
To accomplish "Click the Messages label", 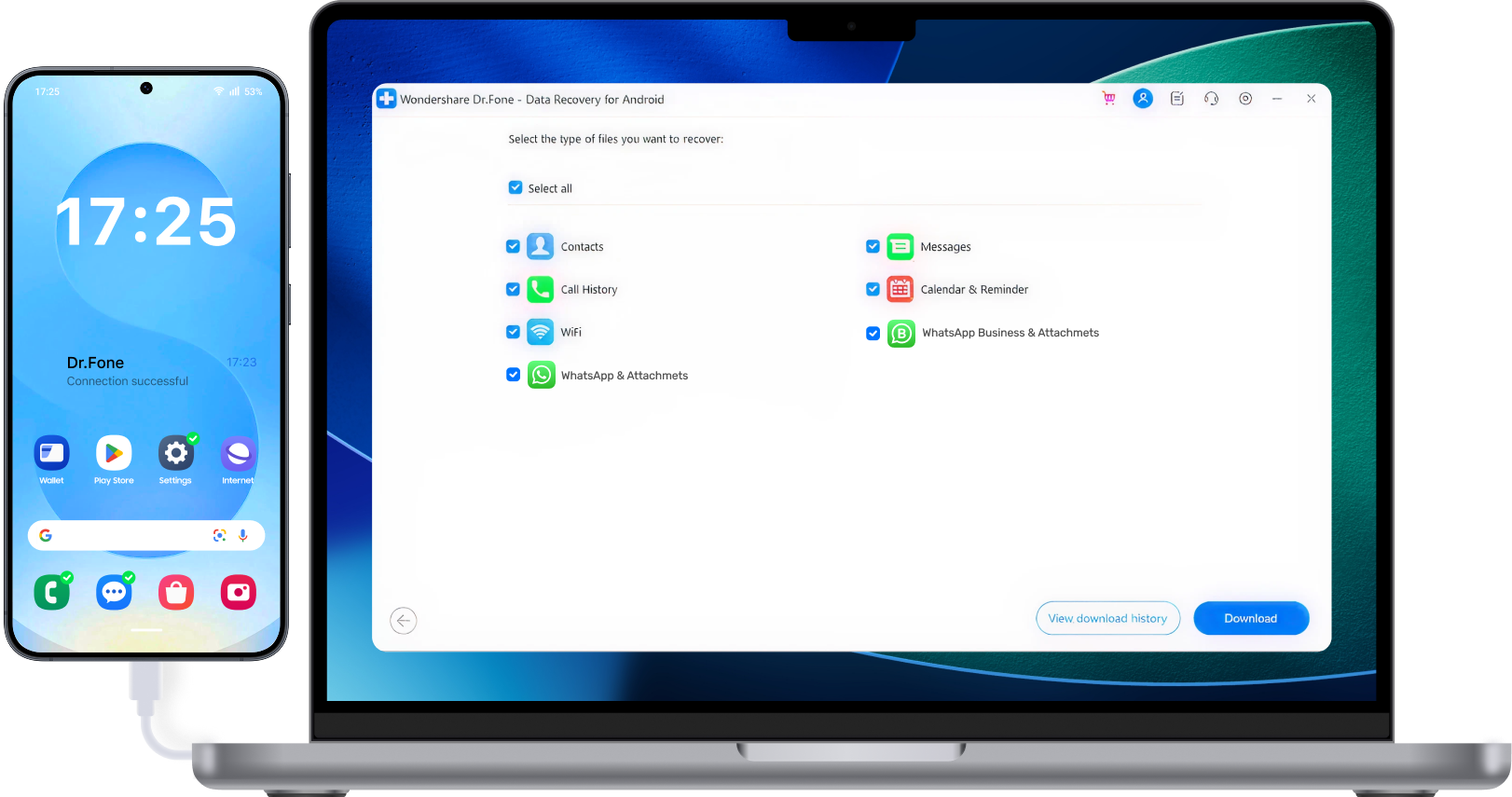I will pos(945,247).
